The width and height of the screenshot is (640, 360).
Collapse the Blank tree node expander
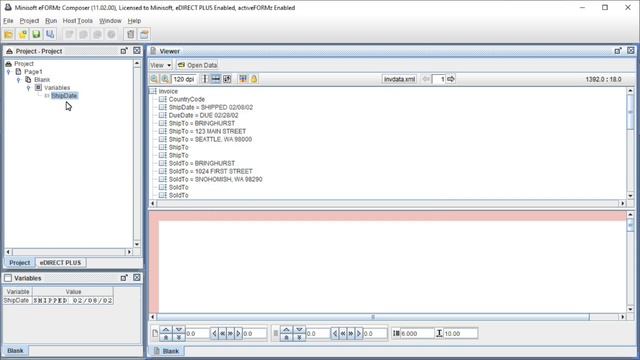click(18, 80)
